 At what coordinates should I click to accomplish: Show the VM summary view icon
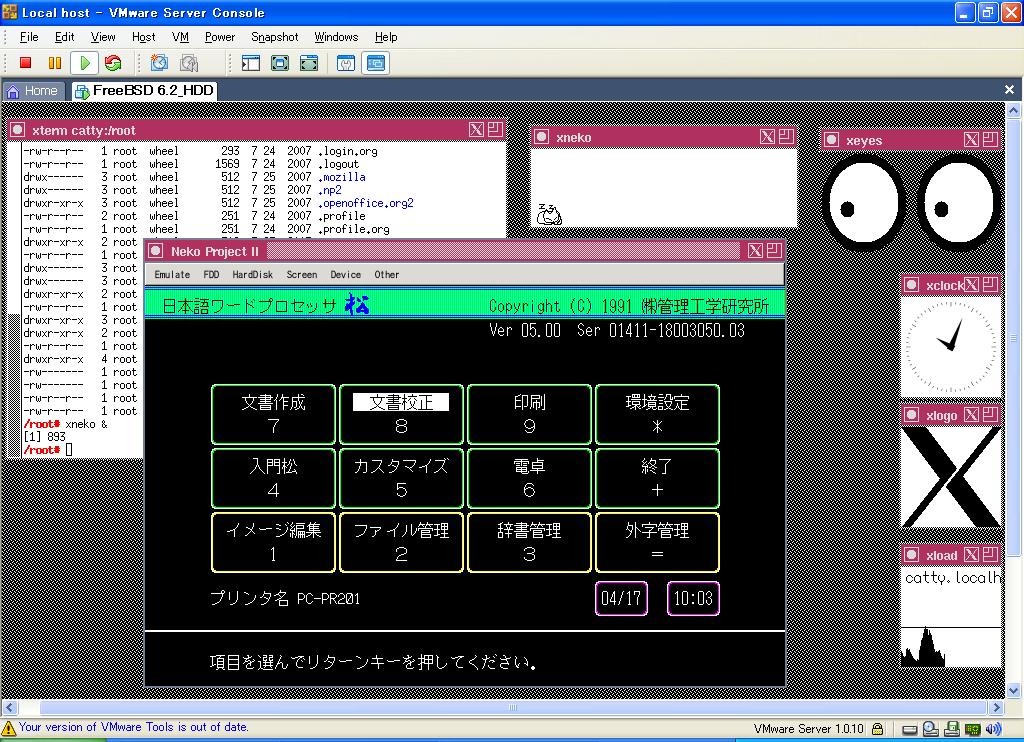[346, 63]
